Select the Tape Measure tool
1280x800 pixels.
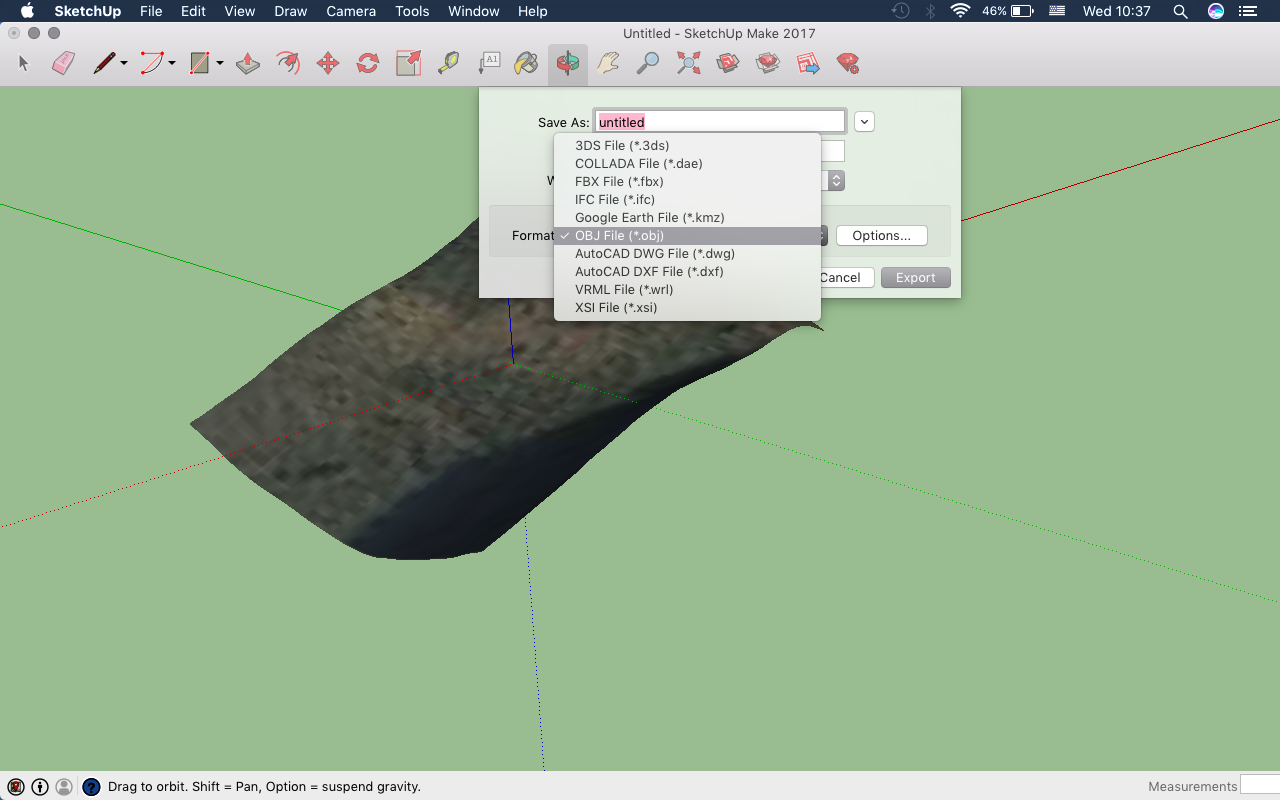coord(448,64)
